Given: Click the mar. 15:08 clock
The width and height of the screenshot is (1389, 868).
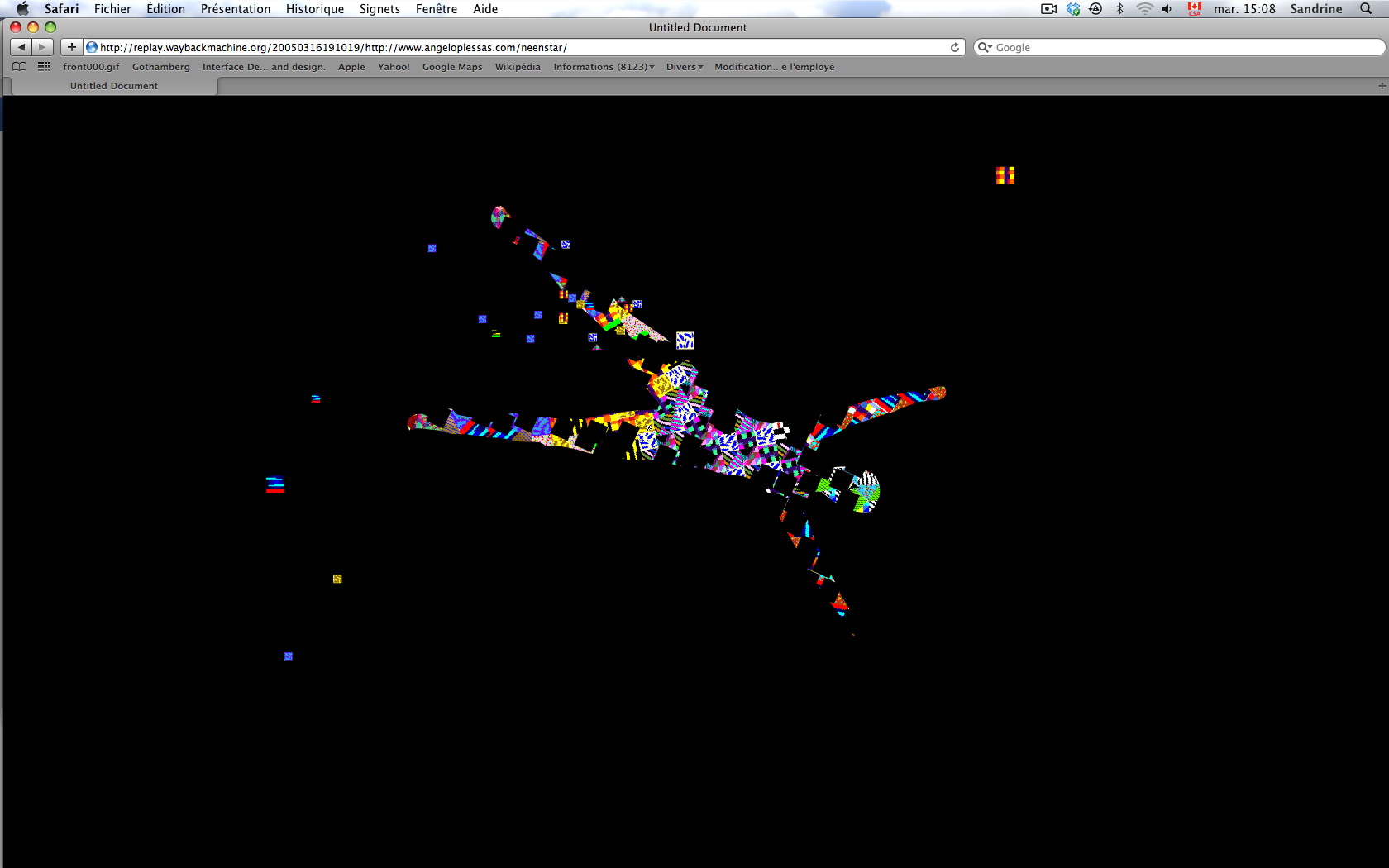Looking at the screenshot, I should coord(1244,9).
